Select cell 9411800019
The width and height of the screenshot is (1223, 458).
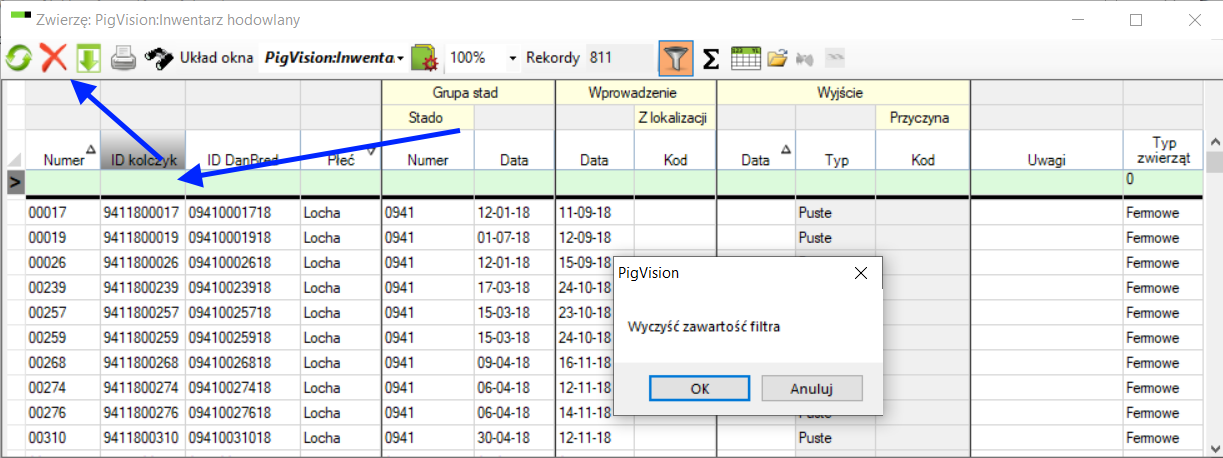143,236
